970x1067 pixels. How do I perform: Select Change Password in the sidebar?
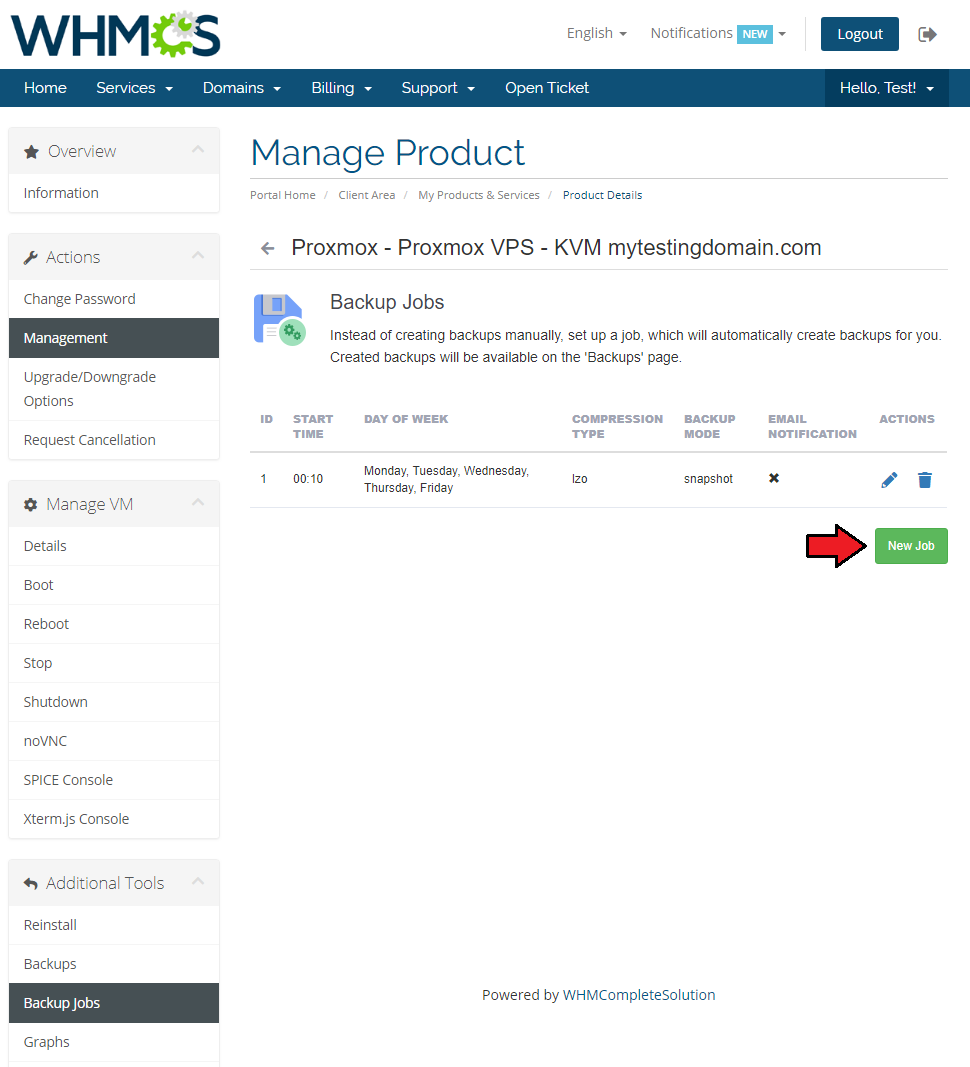(114, 299)
